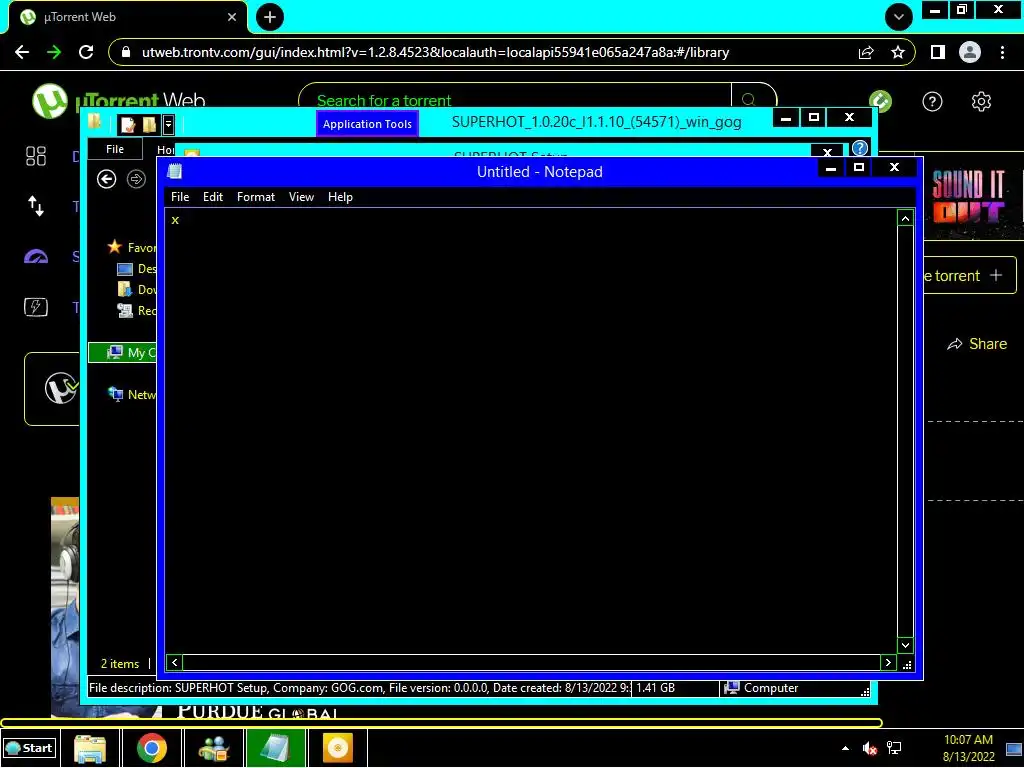Bookmark this page with star icon

pos(898,52)
